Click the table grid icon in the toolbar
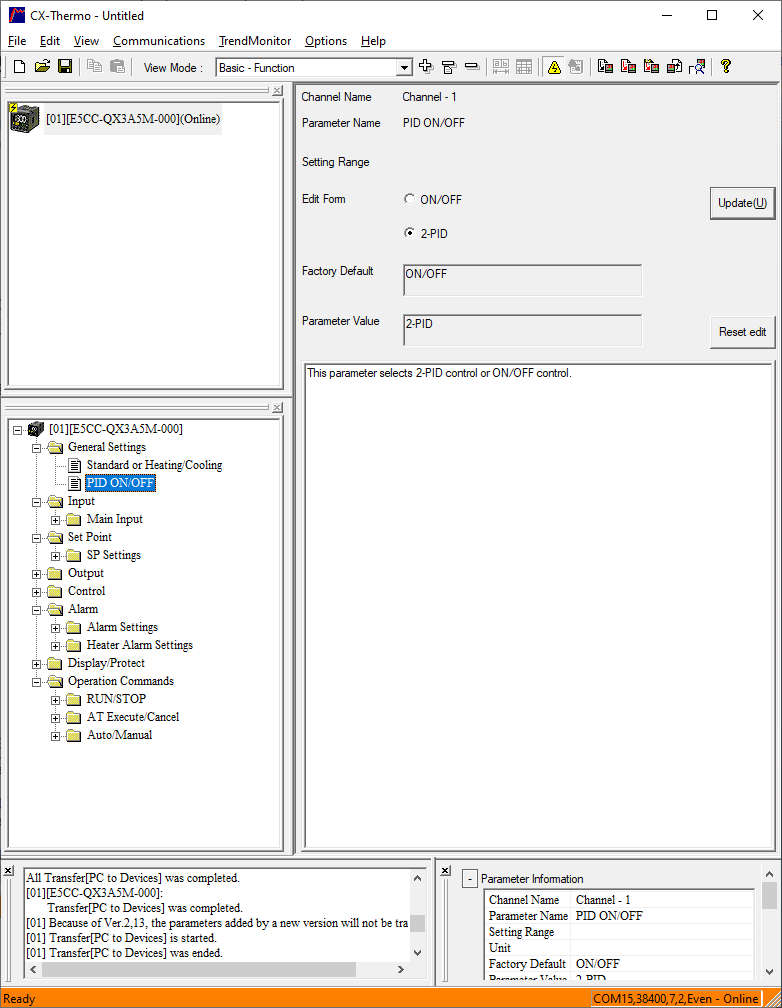Screen dimensions: 782x1008 point(524,66)
